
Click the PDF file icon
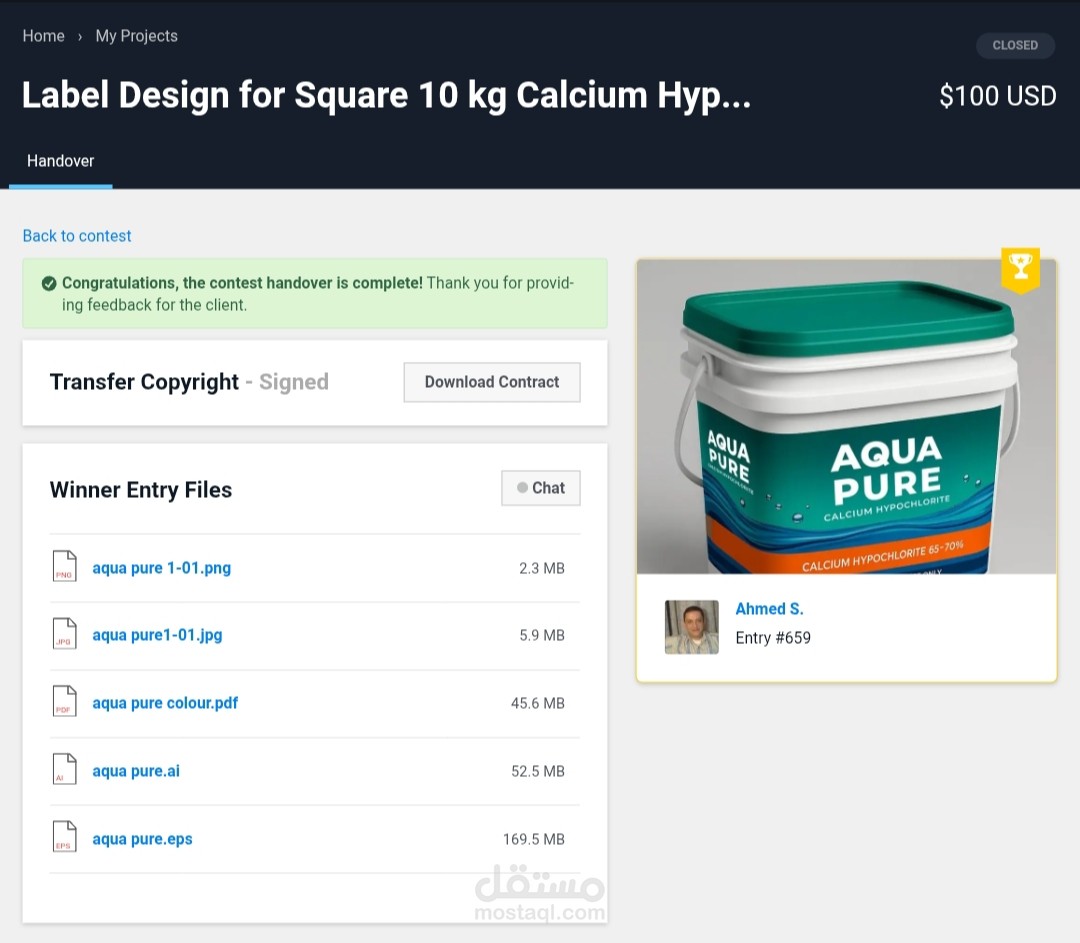click(x=64, y=702)
